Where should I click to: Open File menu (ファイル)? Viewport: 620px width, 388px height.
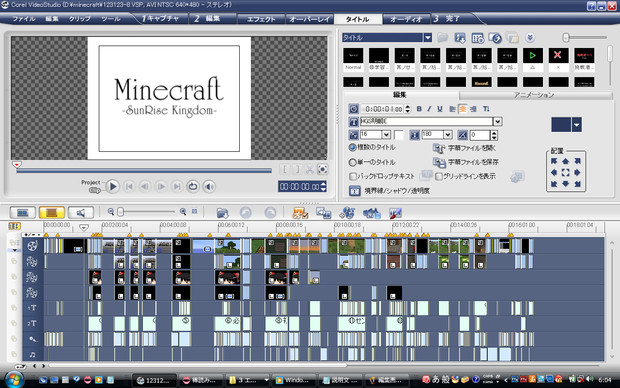pyautogui.click(x=24, y=19)
